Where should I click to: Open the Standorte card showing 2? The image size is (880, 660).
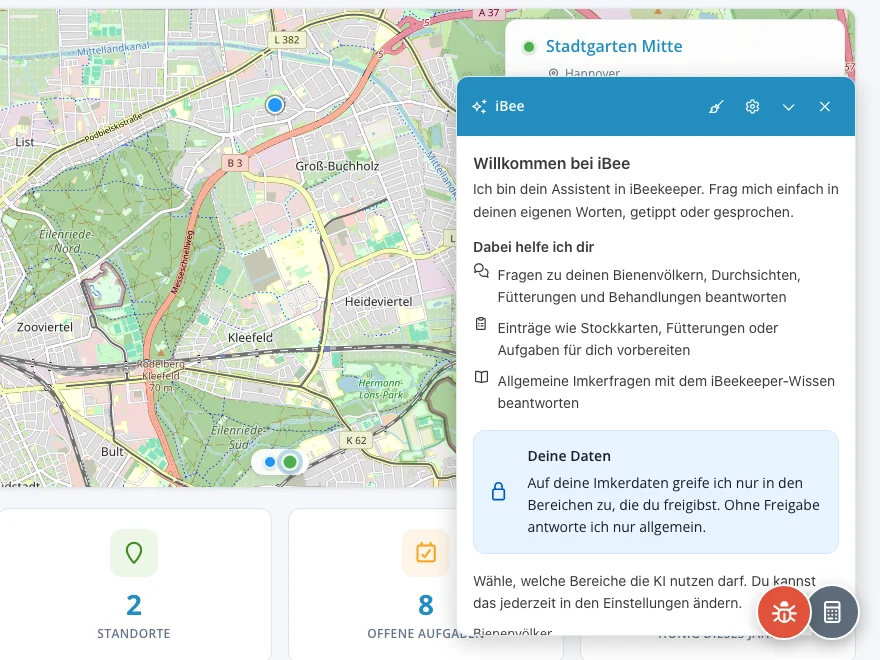134,584
